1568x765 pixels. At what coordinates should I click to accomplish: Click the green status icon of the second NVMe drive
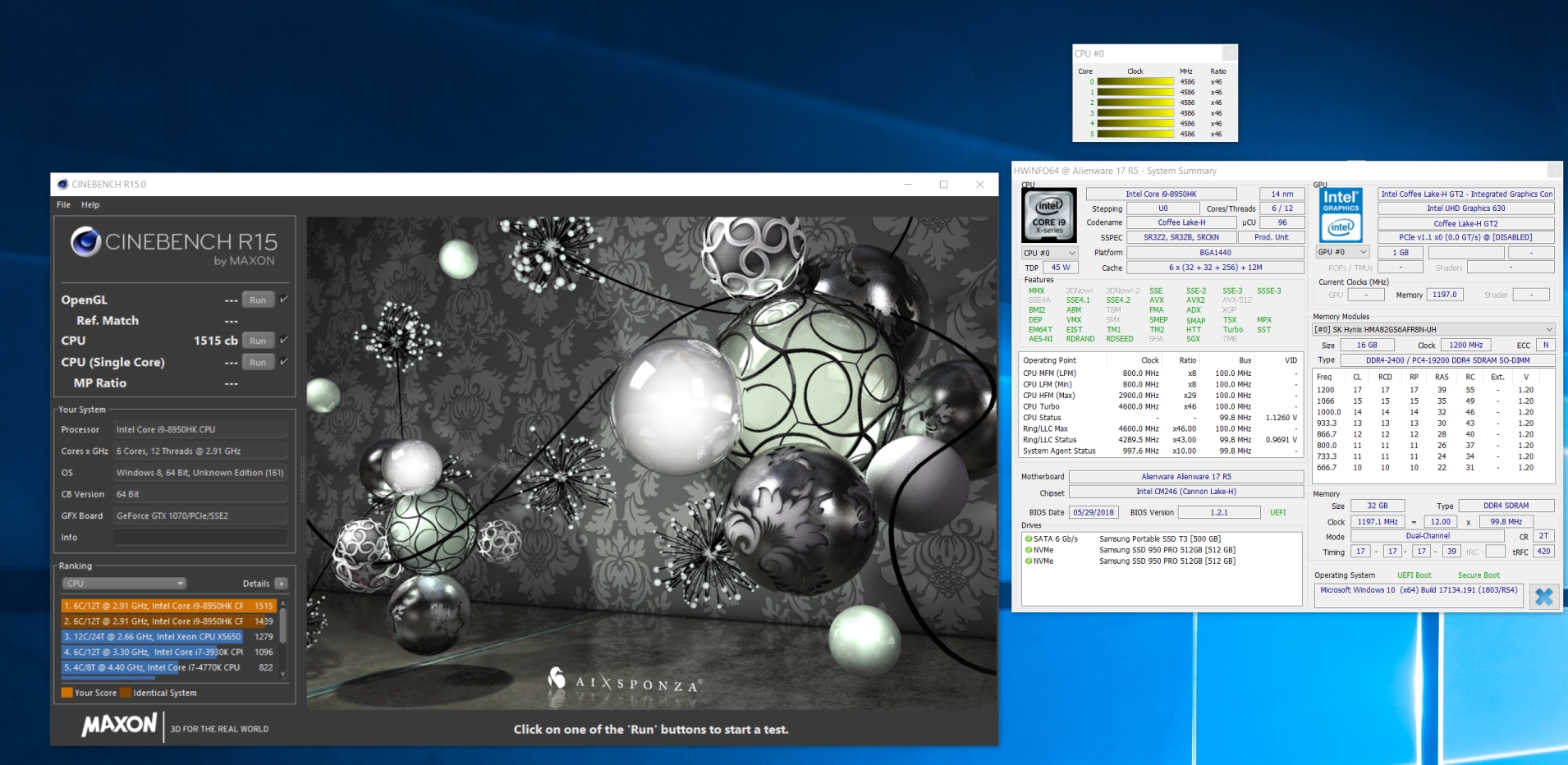(1028, 561)
